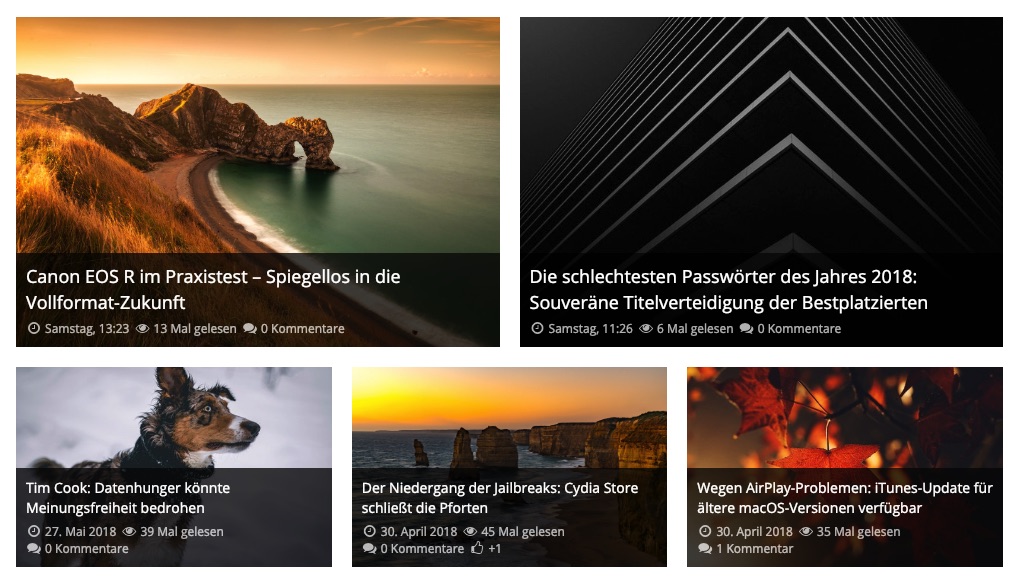Screen dimensions: 1018x582
Task: Click the eye icon next to 6 Mal gelesen
Action: tap(646, 329)
